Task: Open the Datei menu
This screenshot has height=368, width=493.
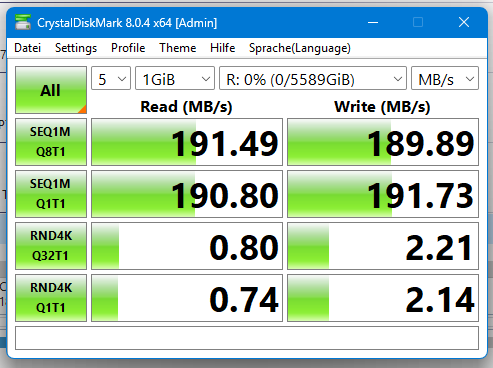Action: point(28,48)
